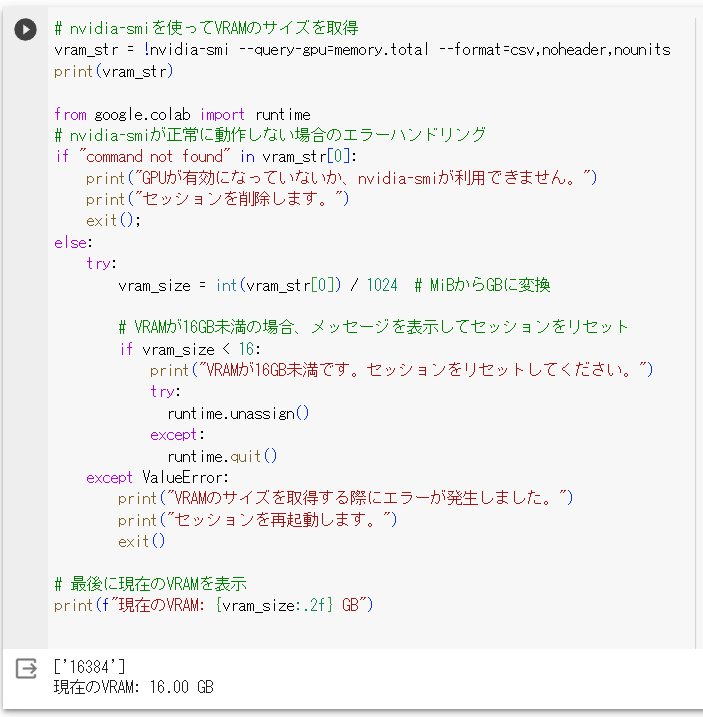This screenshot has height=717, width=703.
Task: Click the 'exit();' line
Action: tap(113, 221)
